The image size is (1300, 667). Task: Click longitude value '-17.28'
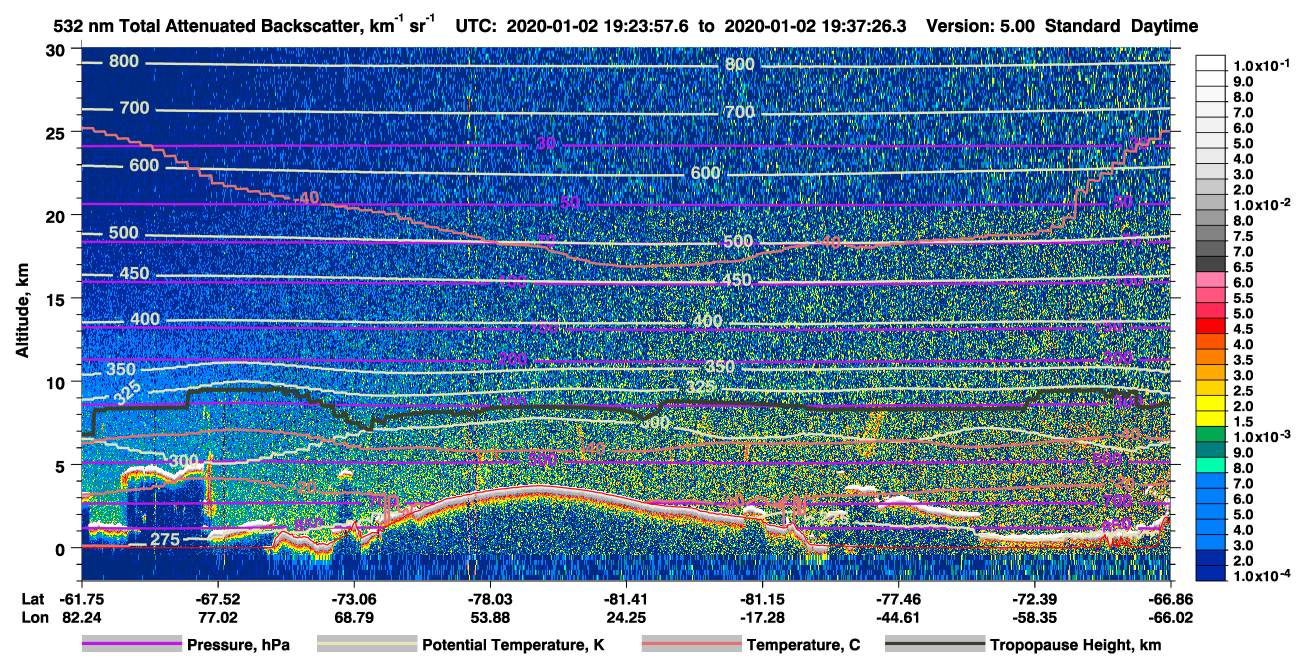point(762,617)
